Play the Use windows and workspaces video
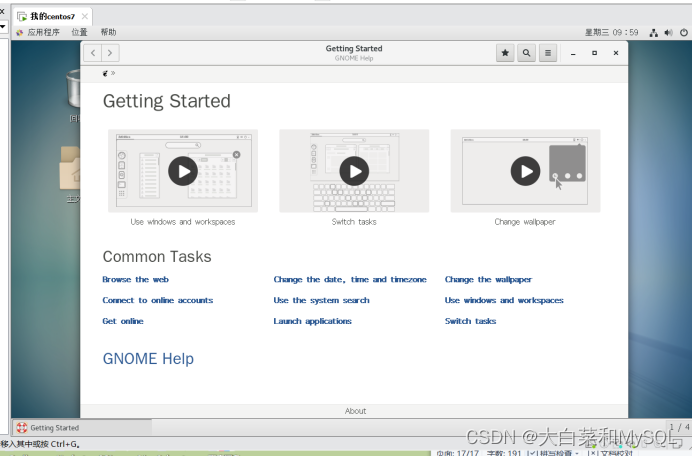 (x=183, y=171)
